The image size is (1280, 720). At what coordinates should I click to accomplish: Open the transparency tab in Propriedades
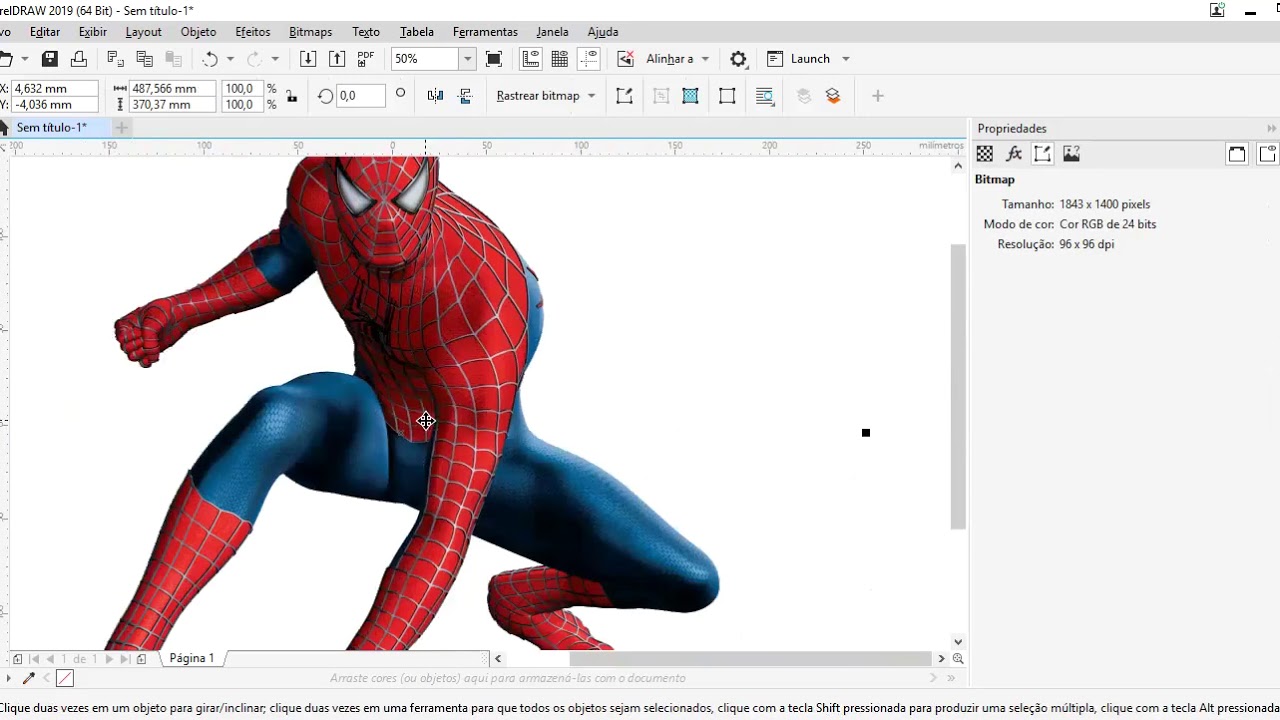985,154
